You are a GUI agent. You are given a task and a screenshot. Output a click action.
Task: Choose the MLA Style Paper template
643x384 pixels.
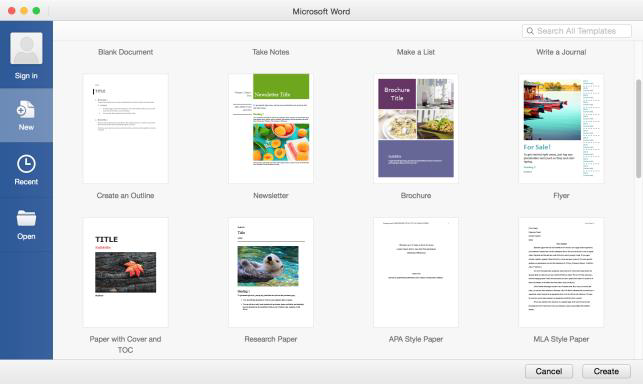click(x=561, y=272)
